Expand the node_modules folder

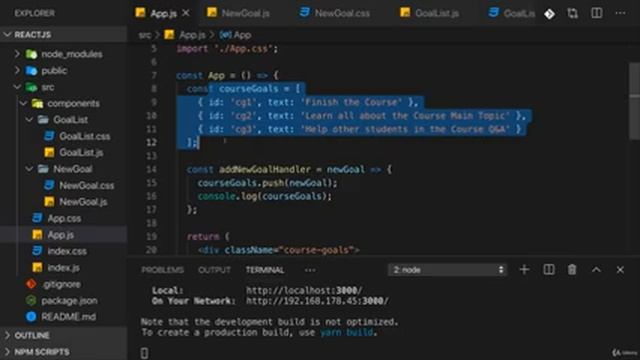[x=64, y=54]
